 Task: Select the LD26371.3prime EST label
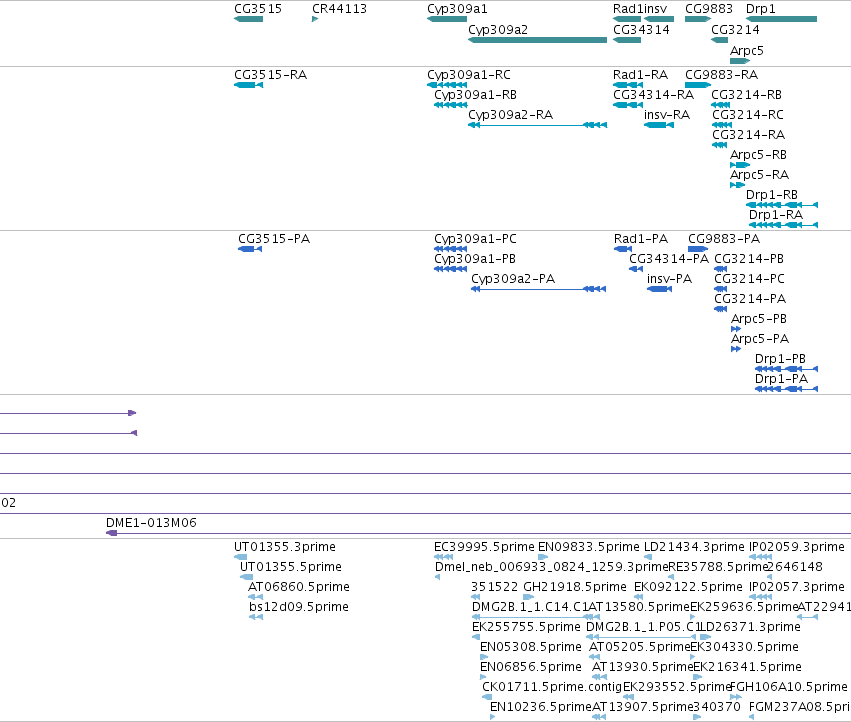(x=750, y=627)
